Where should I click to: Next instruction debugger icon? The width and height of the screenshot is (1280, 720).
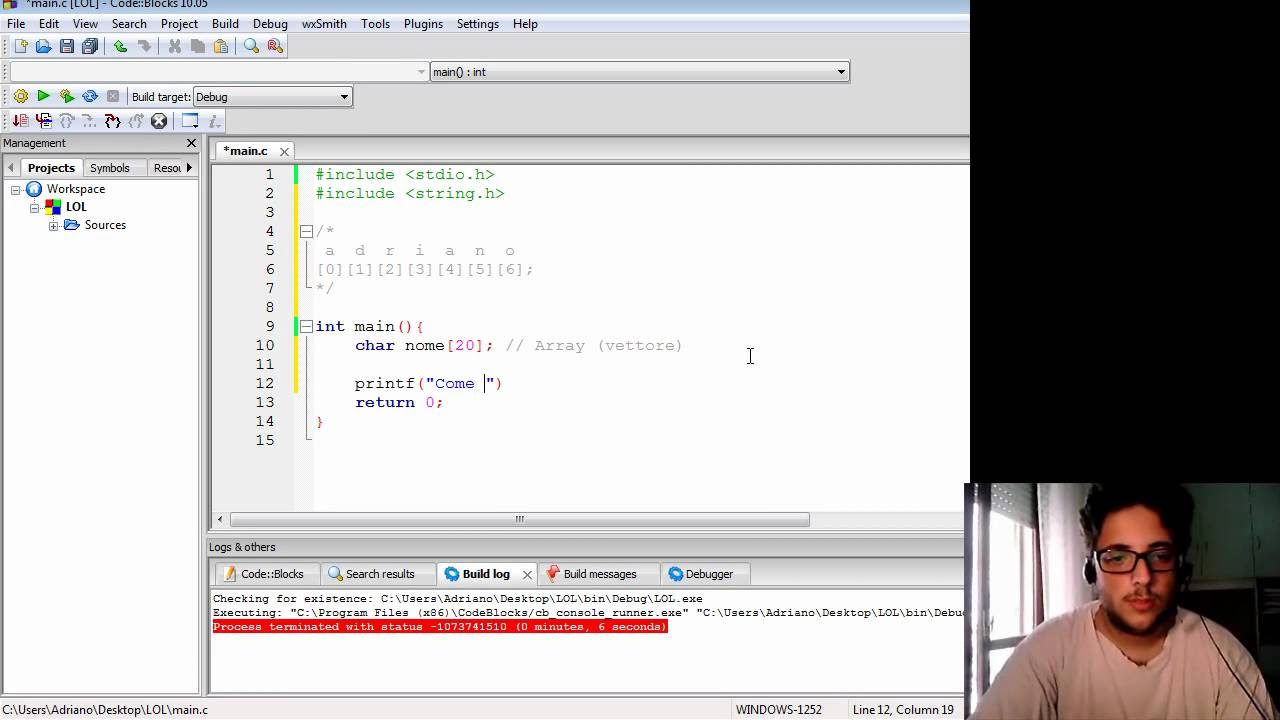pos(89,121)
